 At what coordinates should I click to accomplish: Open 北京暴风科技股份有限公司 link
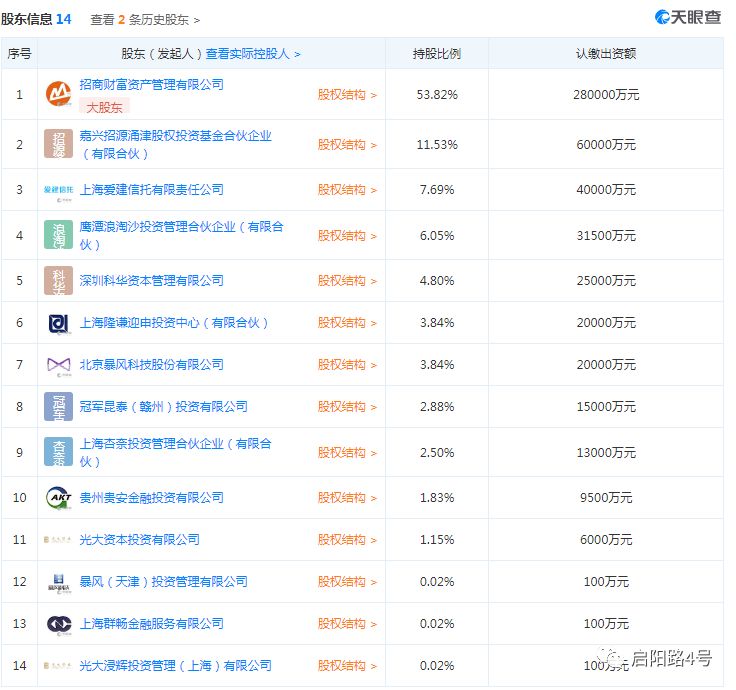point(151,365)
